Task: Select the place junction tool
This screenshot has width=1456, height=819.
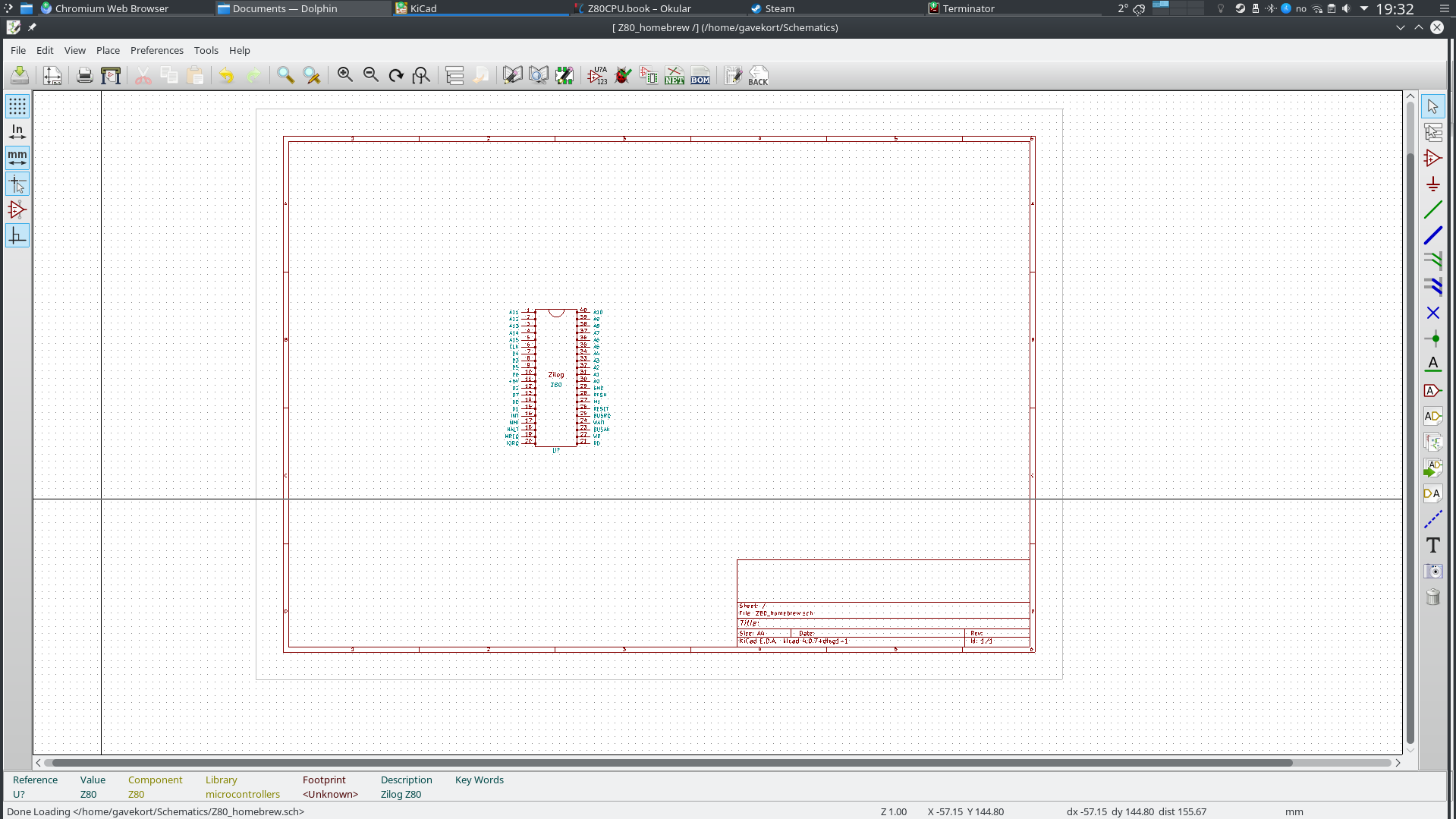Action: [x=1432, y=339]
